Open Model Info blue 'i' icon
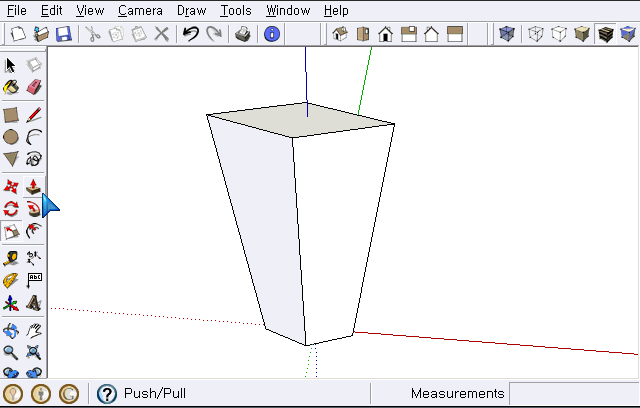Screen dimensions: 640x408 [x=272, y=34]
